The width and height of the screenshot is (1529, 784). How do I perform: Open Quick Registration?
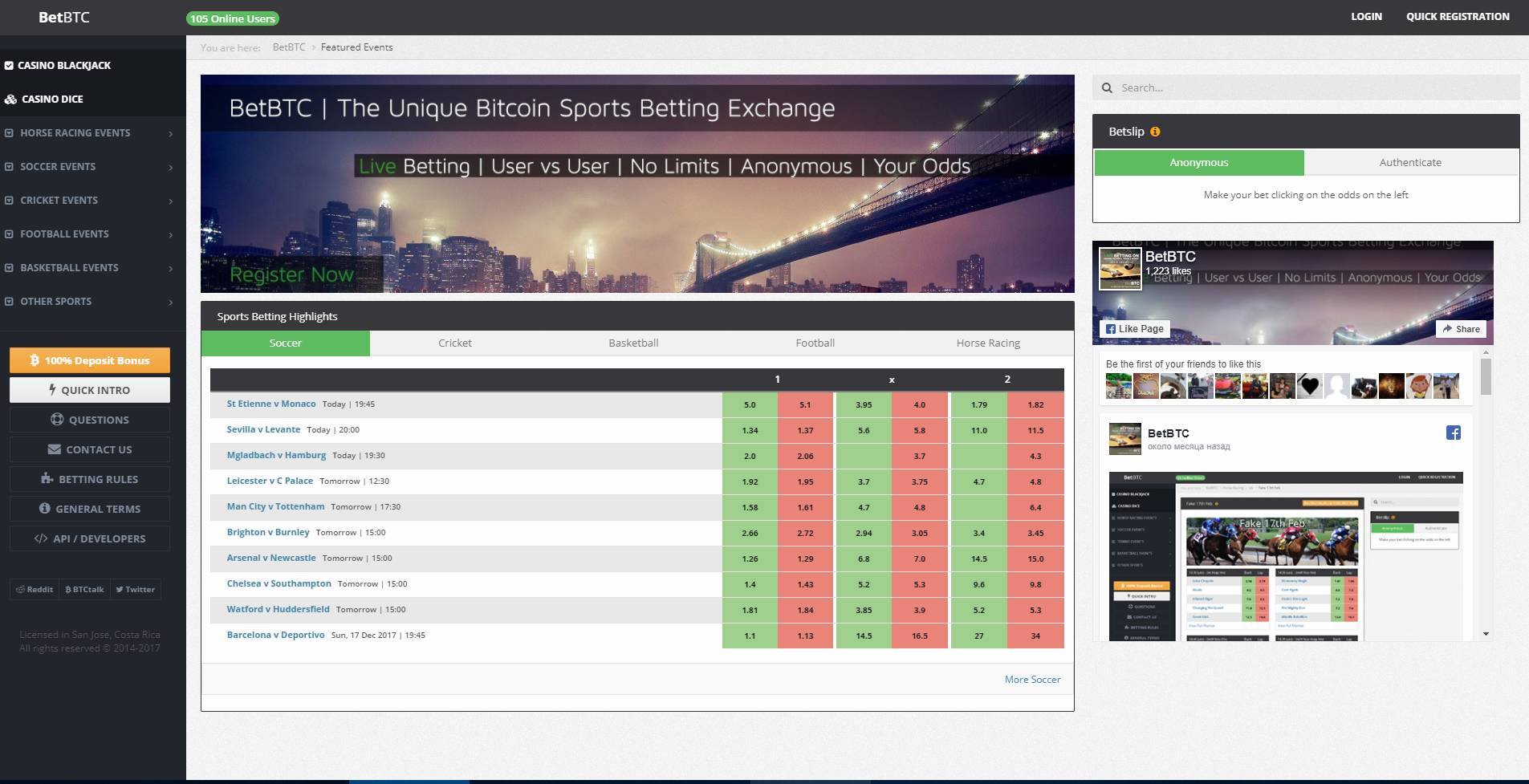1458,16
